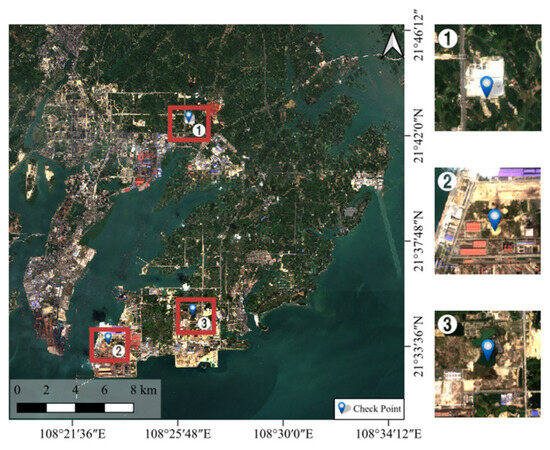Select the circled number 1 on main map
This screenshot has width=550, height=450.
click(x=199, y=130)
